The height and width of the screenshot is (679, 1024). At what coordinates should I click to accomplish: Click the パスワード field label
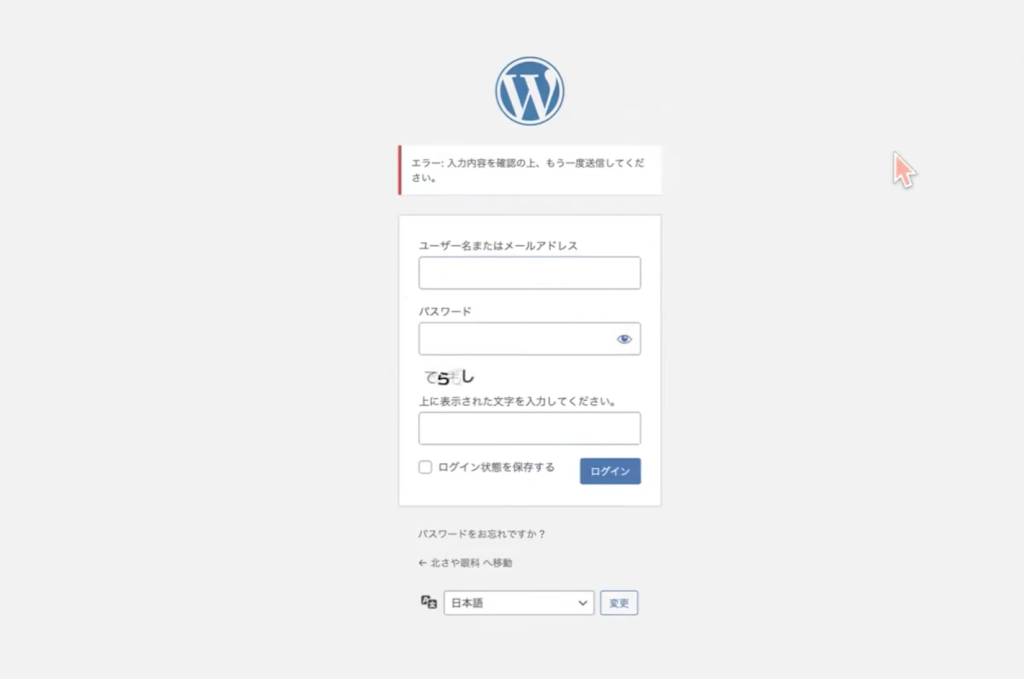pyautogui.click(x=445, y=311)
